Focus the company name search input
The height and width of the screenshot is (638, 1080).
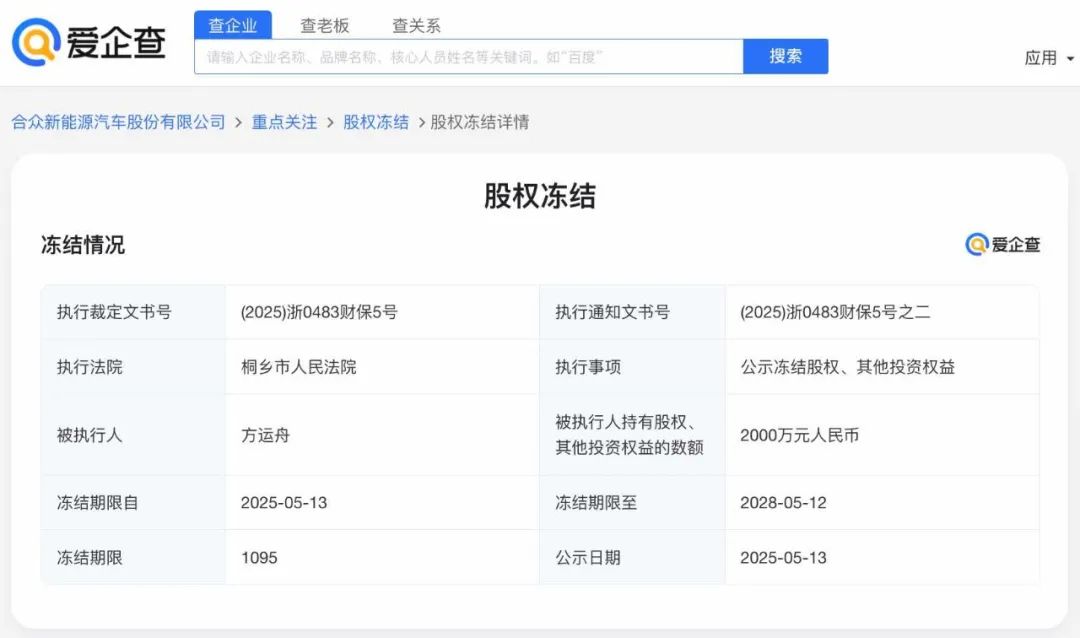468,56
